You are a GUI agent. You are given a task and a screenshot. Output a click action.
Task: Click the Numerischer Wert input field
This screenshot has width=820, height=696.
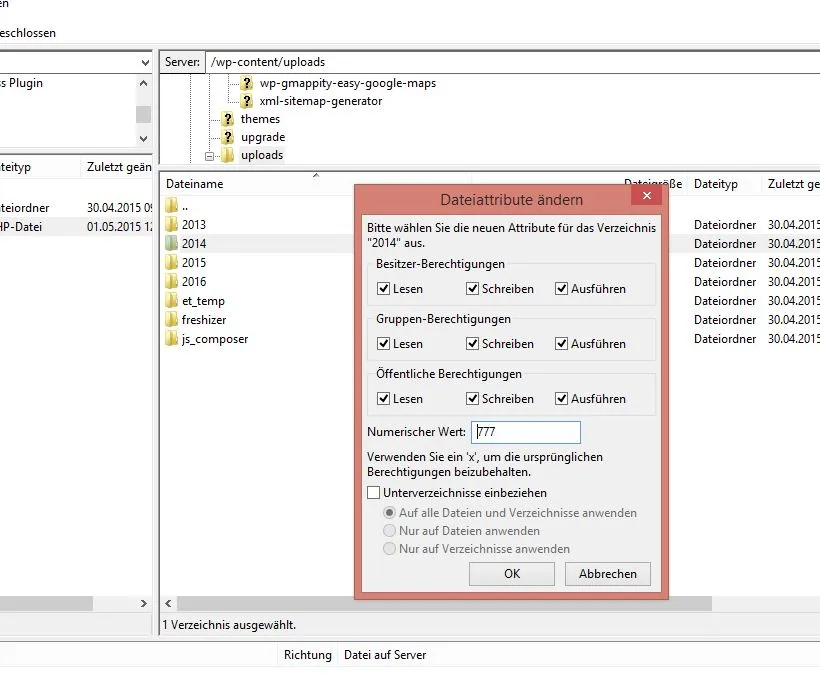tap(526, 432)
